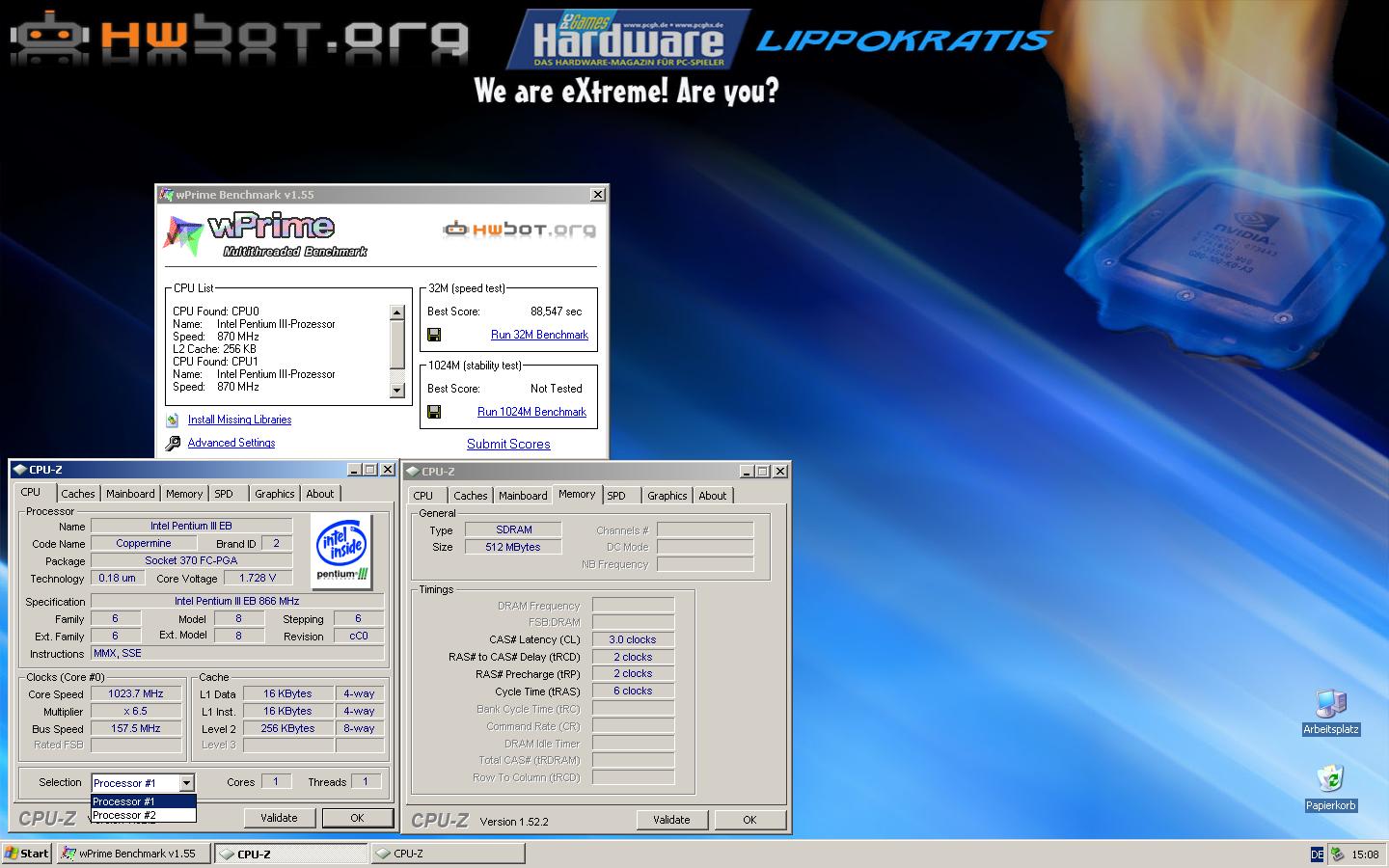The height and width of the screenshot is (868, 1389).
Task: Click the wPrime window title bar icon
Action: click(x=166, y=194)
